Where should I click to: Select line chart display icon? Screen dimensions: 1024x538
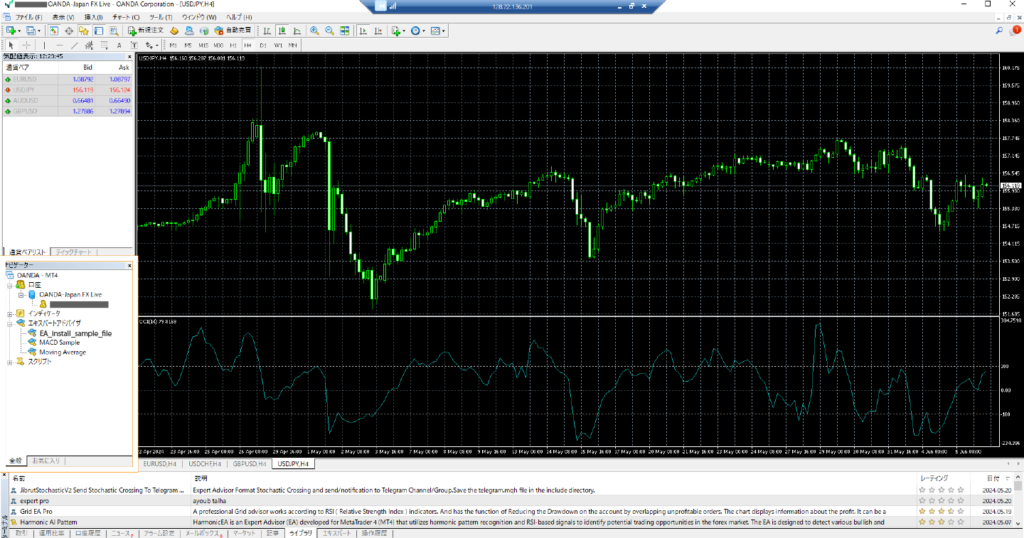[x=297, y=31]
